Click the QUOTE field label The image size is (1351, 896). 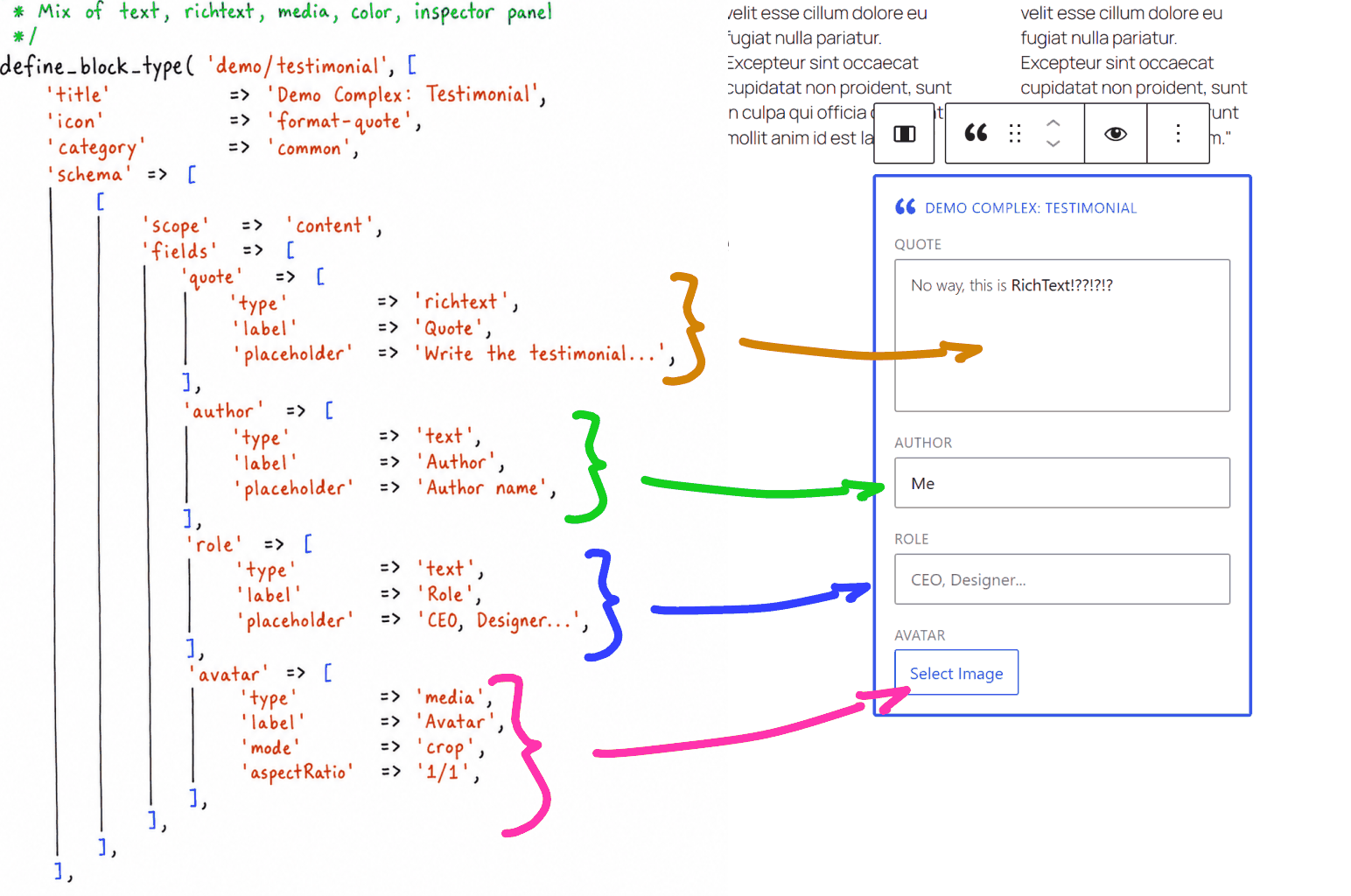(918, 245)
